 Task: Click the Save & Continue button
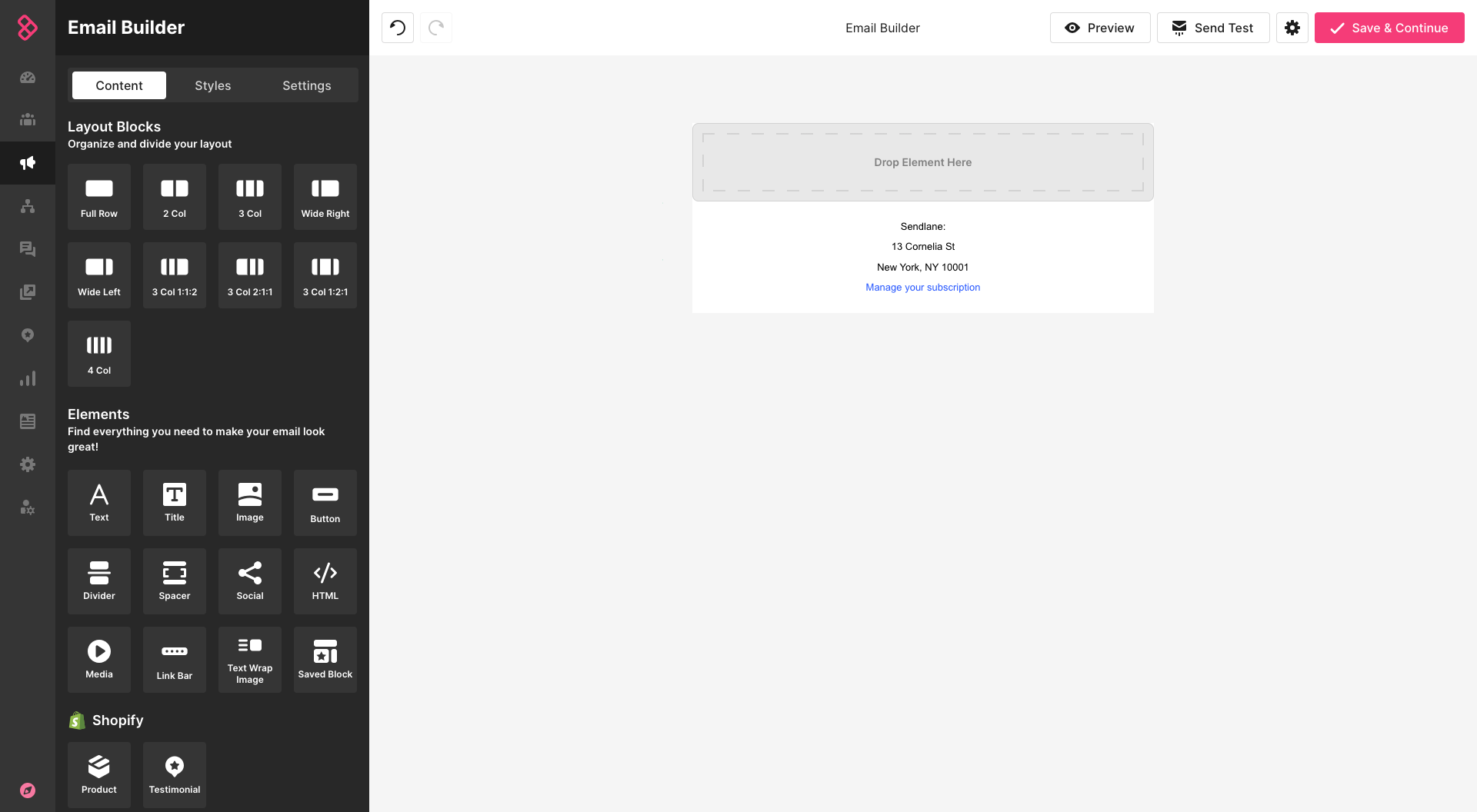coord(1389,28)
